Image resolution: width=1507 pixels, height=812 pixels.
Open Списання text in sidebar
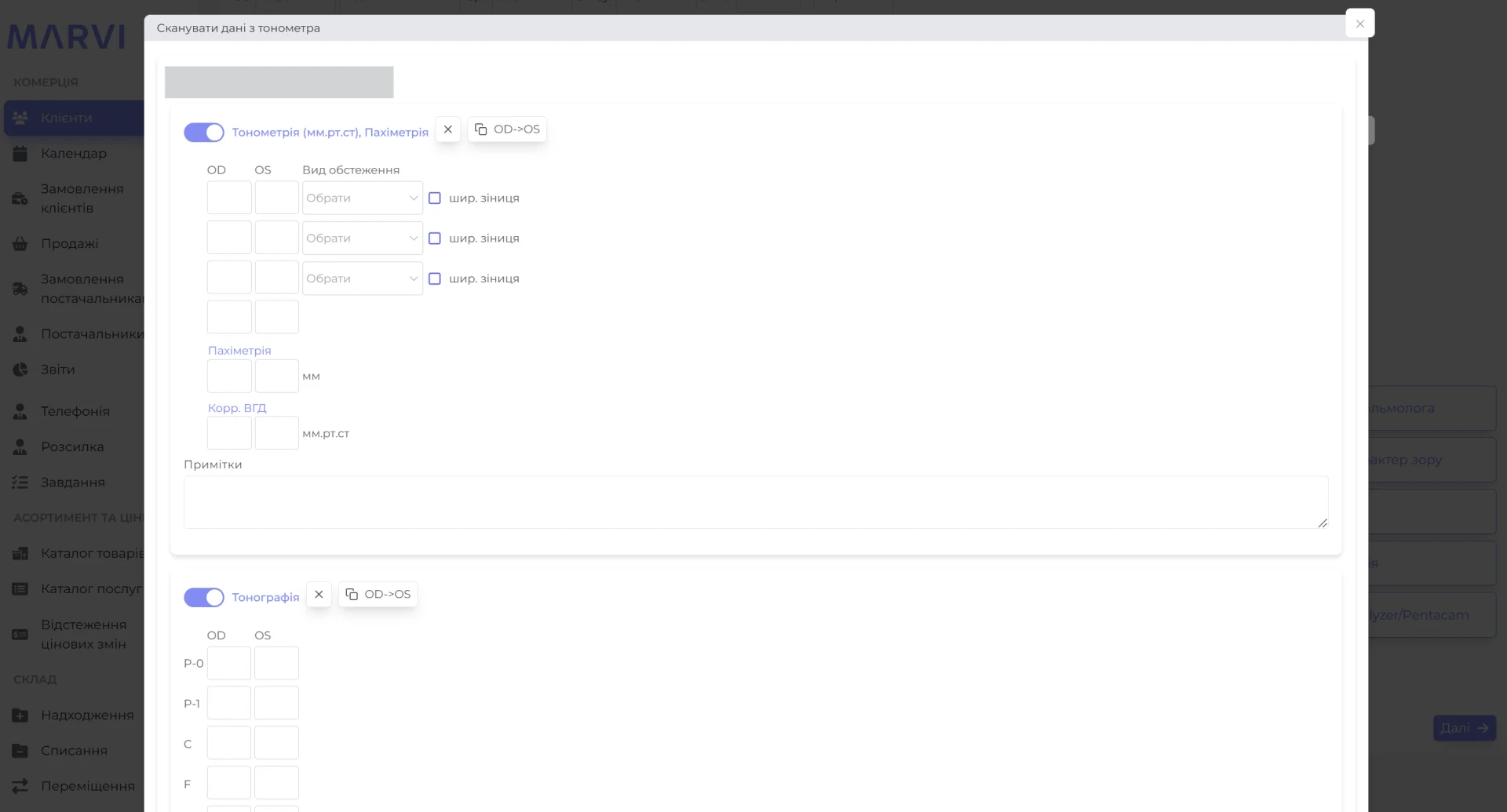point(74,751)
